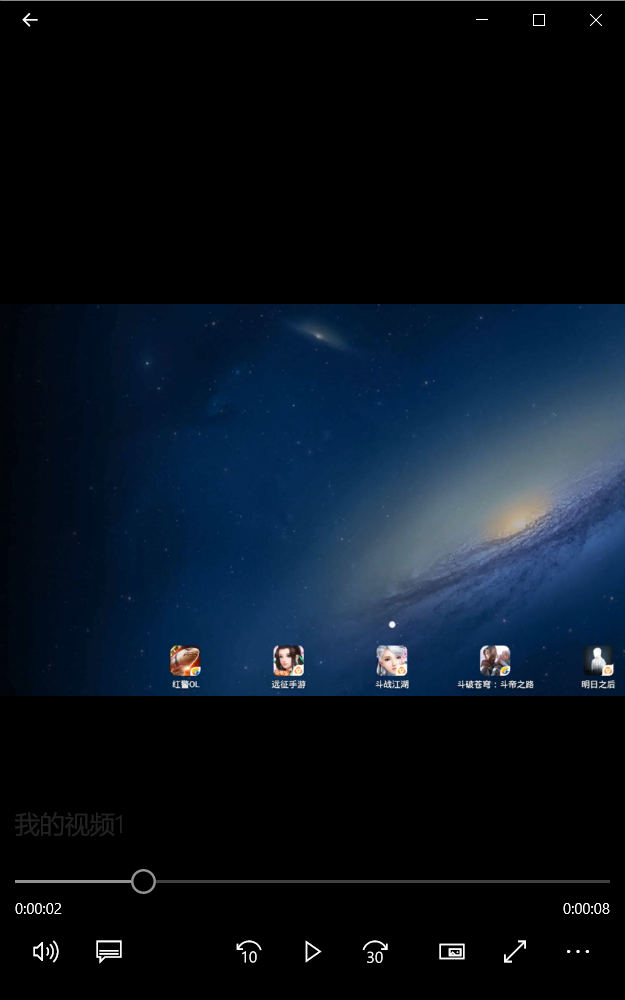Viewport: 625px width, 1000px height.
Task: Click the white page indicator dot in the video
Action: click(392, 624)
